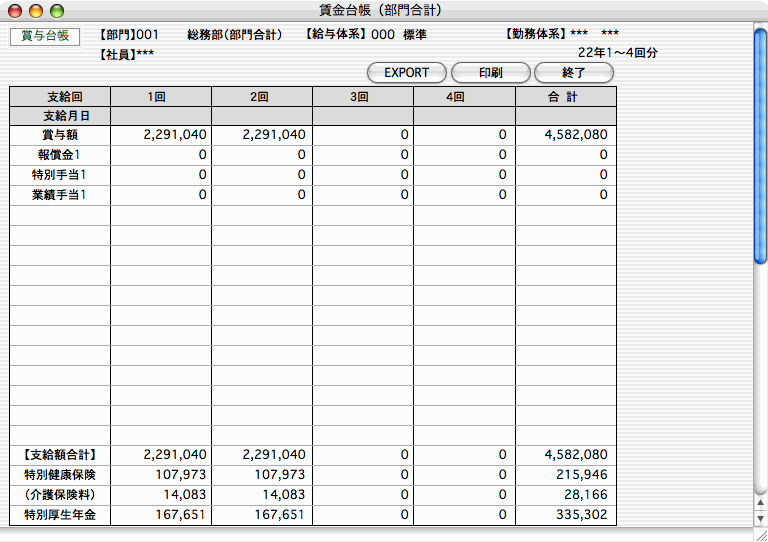Click the 合計 column header

click(565, 97)
